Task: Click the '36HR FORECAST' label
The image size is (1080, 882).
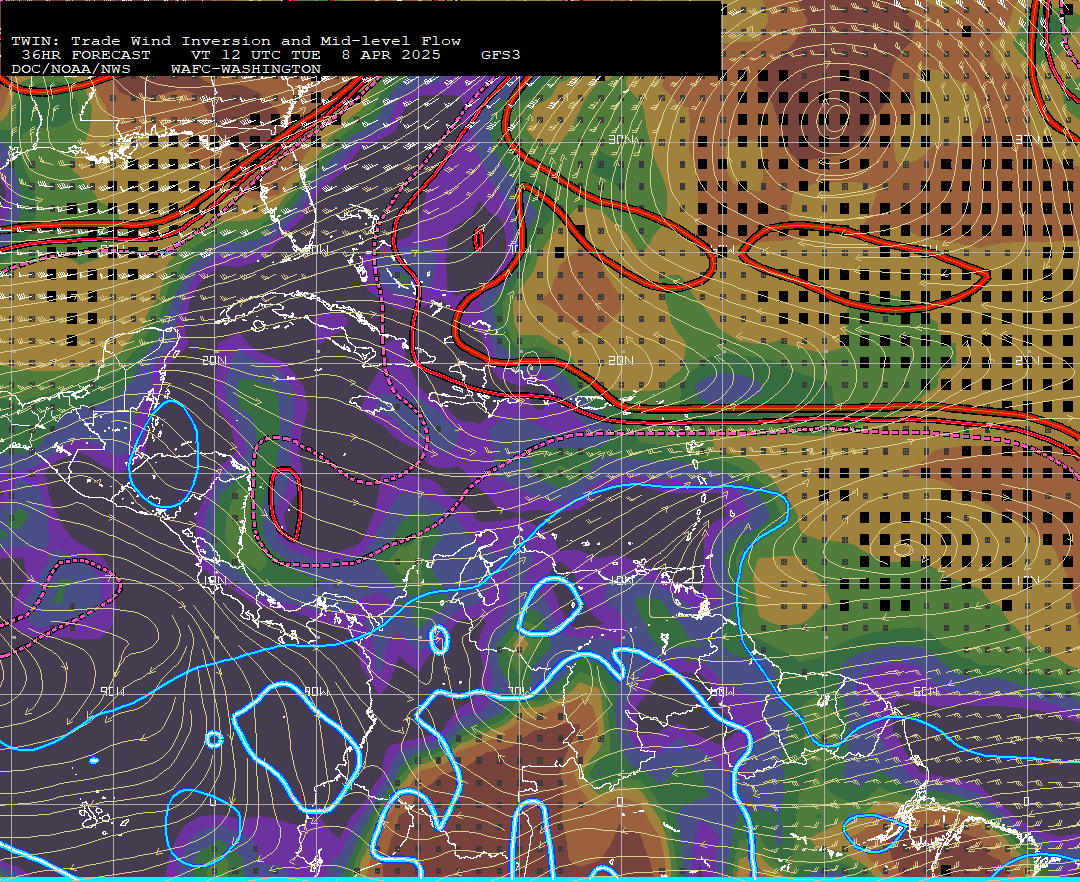Action: (x=85, y=55)
